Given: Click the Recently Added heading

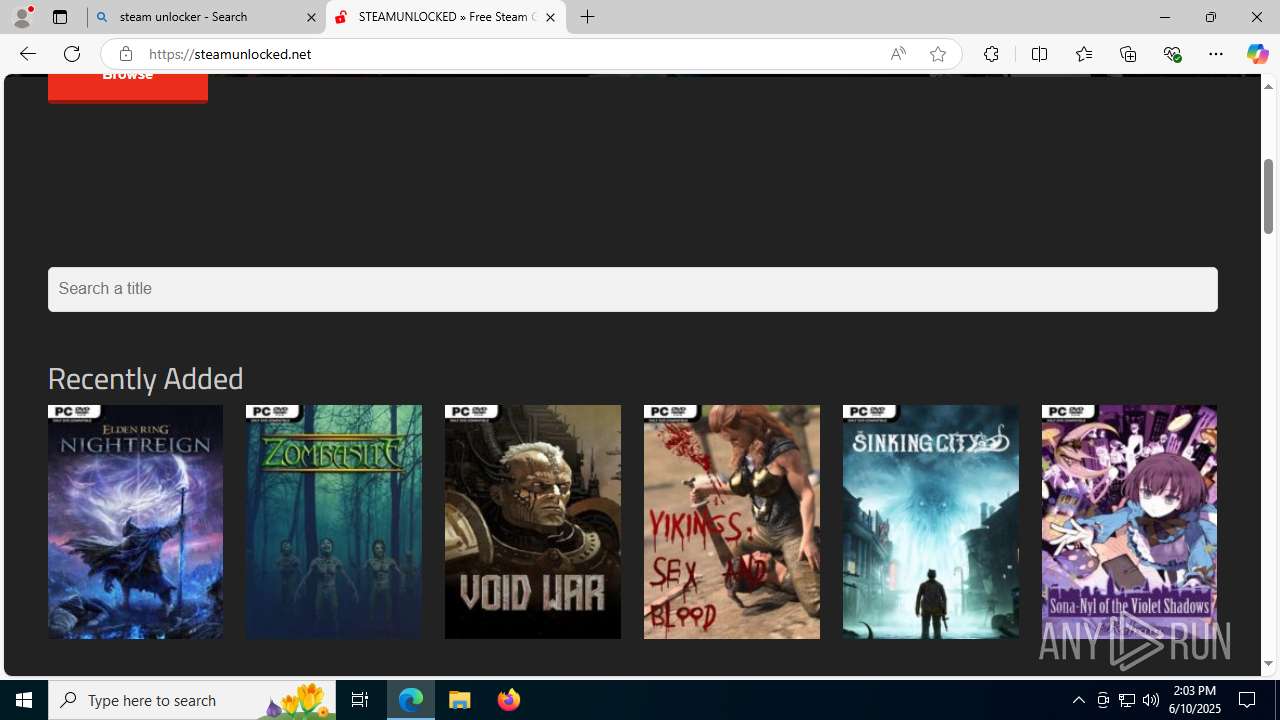Looking at the screenshot, I should coord(146,379).
